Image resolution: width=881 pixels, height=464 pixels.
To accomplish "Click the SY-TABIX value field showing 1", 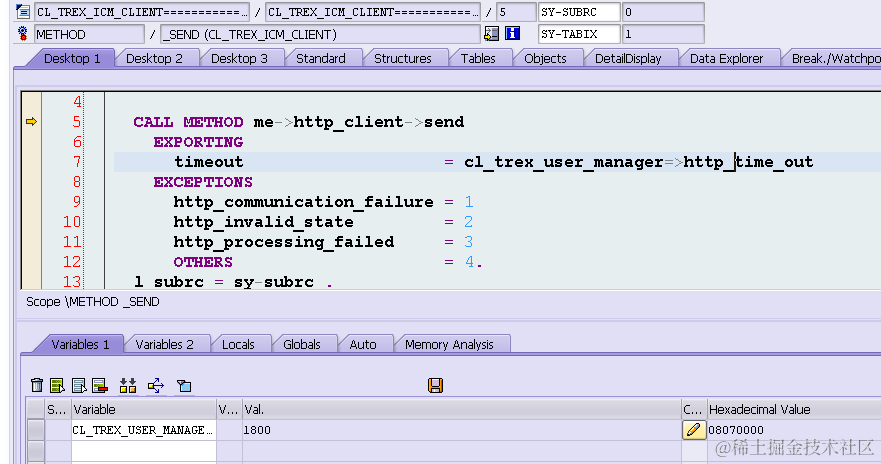I will click(x=663, y=34).
